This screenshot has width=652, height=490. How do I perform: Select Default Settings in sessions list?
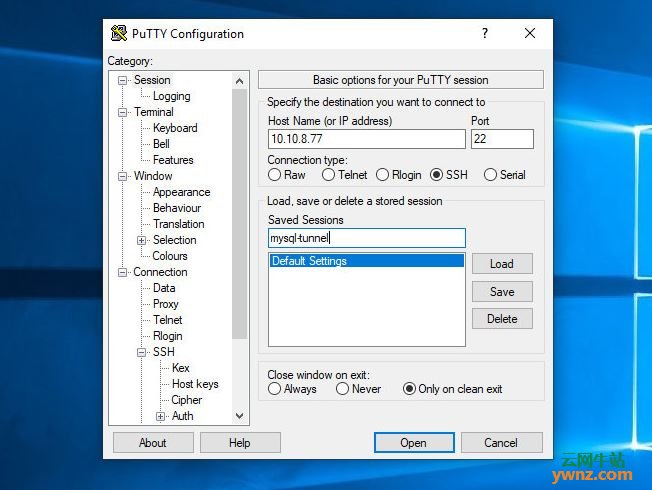[367, 261]
